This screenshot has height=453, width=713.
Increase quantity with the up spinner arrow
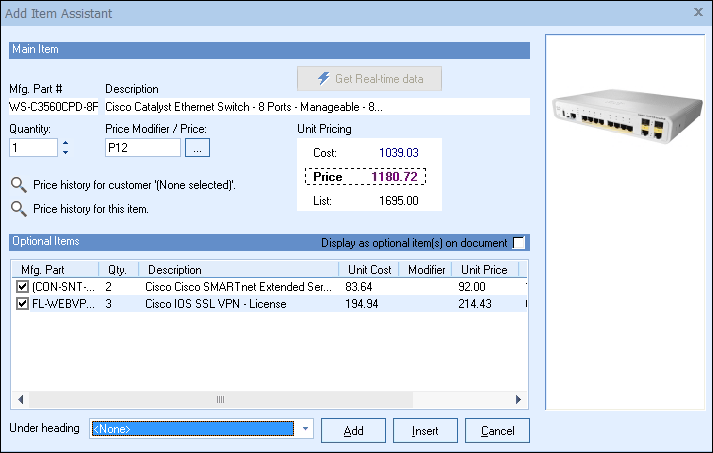pyautogui.click(x=65, y=143)
